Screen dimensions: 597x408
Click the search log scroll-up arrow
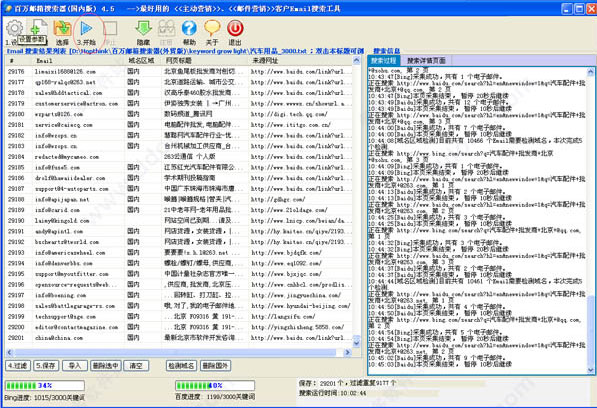[591, 71]
